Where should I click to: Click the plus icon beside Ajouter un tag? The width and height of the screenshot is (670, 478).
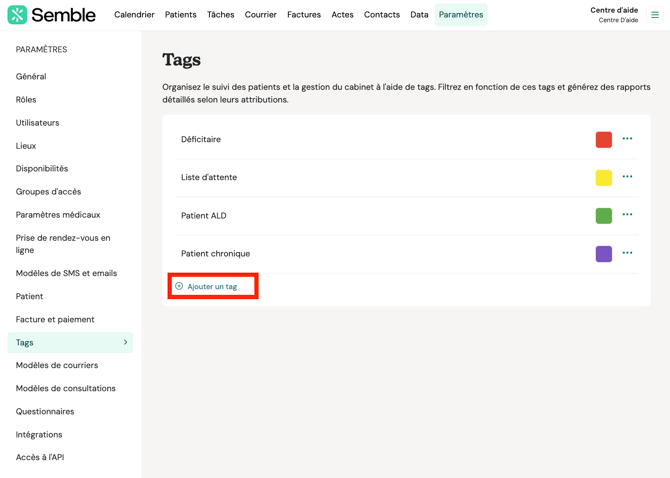tap(179, 287)
